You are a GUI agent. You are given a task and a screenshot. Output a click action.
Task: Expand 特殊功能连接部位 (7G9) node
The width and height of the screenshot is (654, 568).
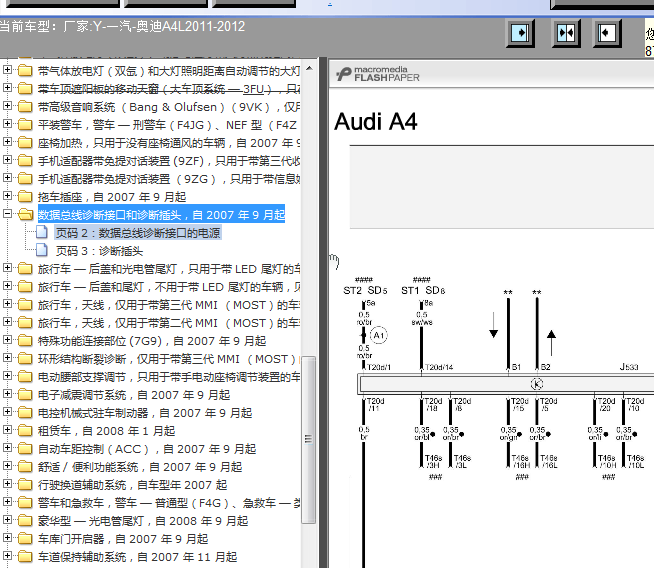click(7, 339)
